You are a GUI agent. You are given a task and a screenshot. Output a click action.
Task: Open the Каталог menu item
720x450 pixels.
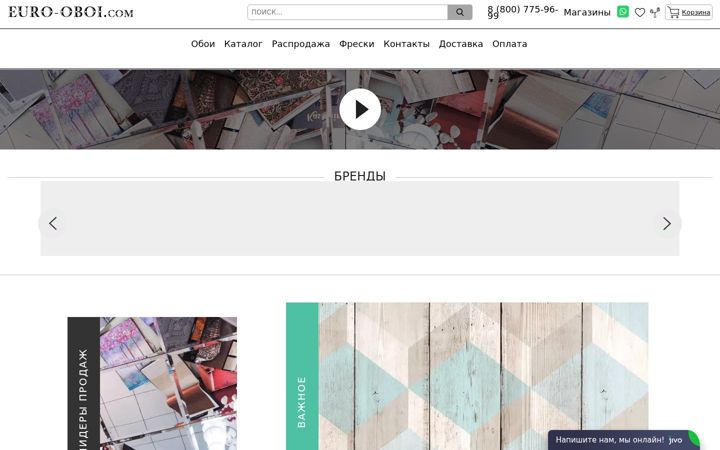pyautogui.click(x=243, y=44)
